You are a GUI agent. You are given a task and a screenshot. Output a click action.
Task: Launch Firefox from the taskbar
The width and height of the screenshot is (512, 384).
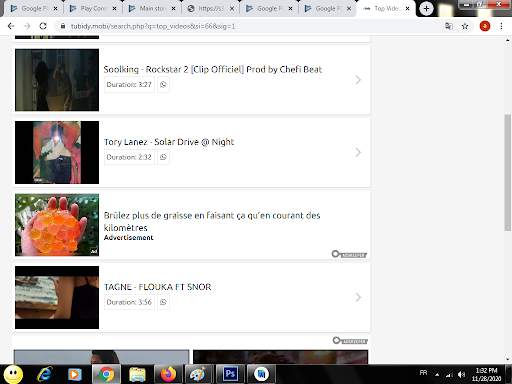168,374
